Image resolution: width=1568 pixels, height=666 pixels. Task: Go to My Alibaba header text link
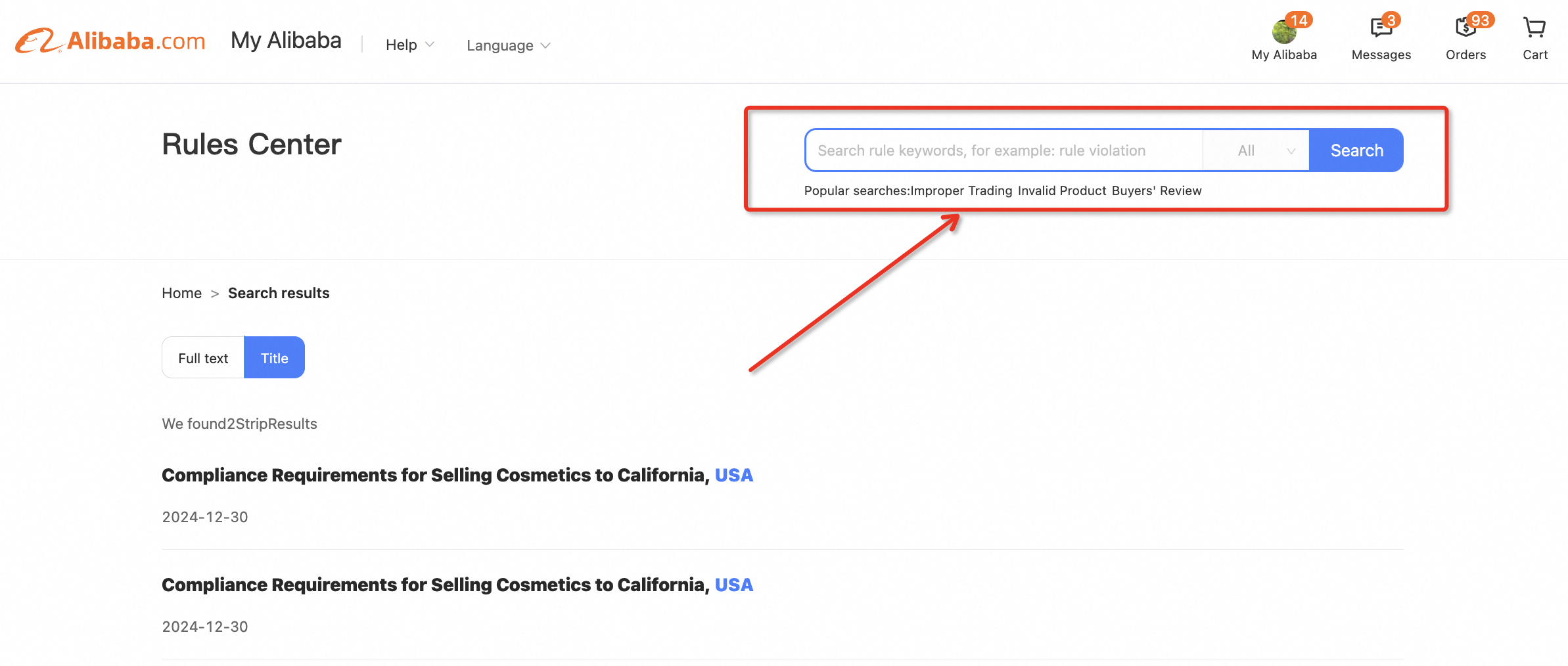pyautogui.click(x=286, y=41)
